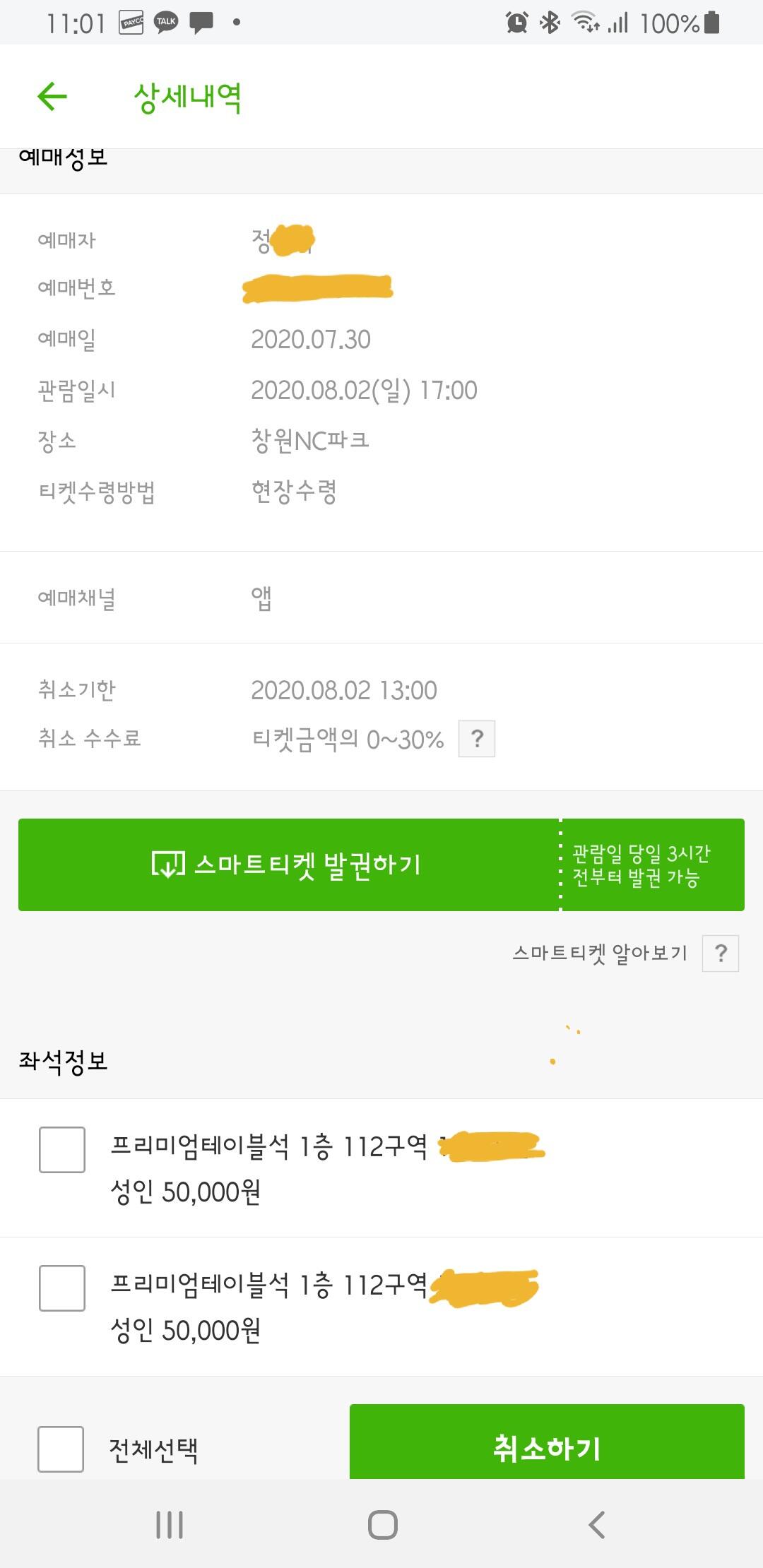The width and height of the screenshot is (763, 1568).
Task: Open cancellation fee help question mark
Action: tap(477, 739)
